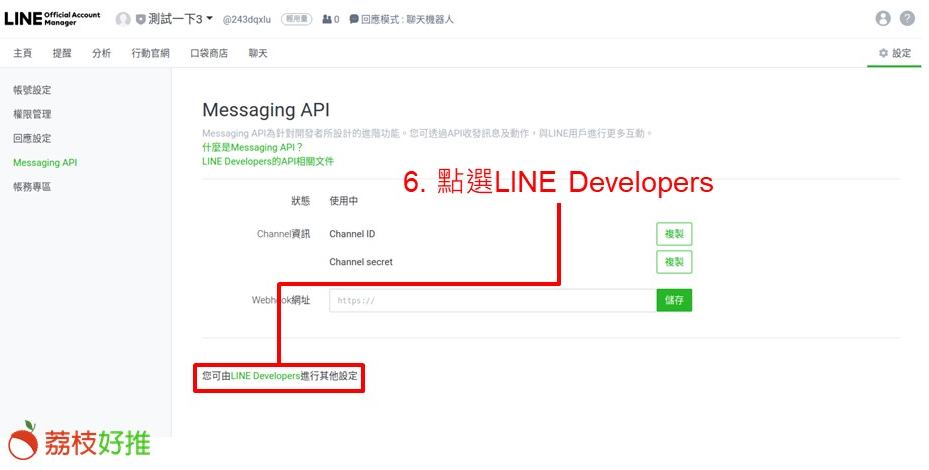The height and width of the screenshot is (470, 929).
Task: Click the LINE Official Account Manager logo
Action: click(x=52, y=18)
